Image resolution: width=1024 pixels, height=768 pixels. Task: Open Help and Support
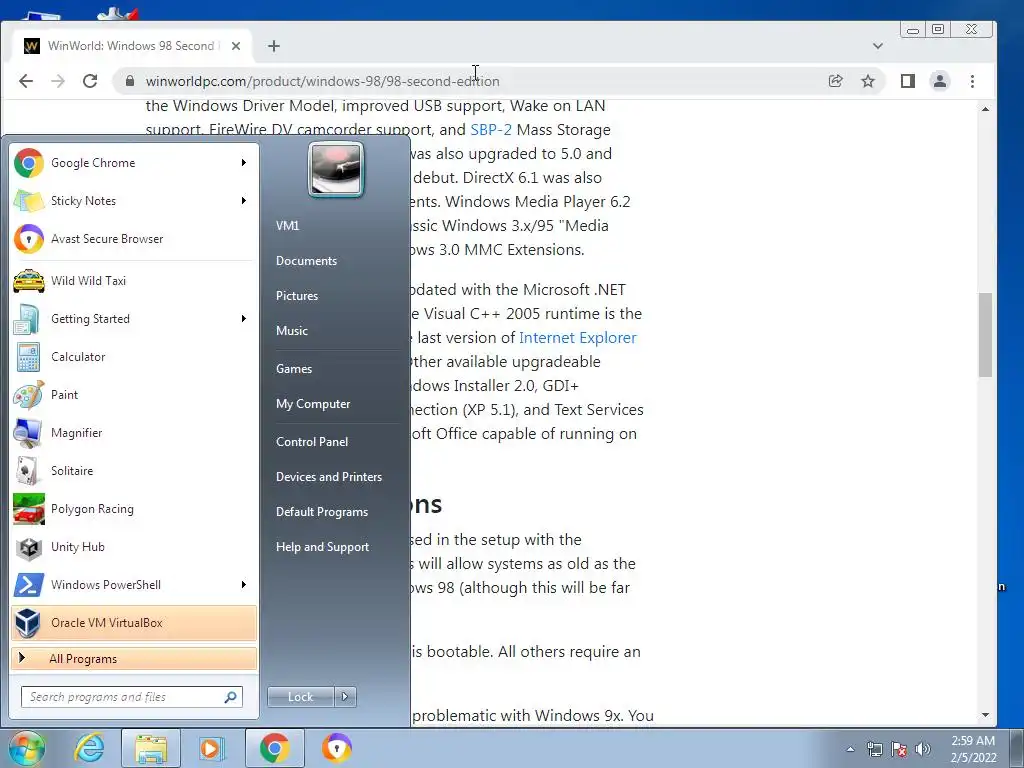tap(322, 547)
